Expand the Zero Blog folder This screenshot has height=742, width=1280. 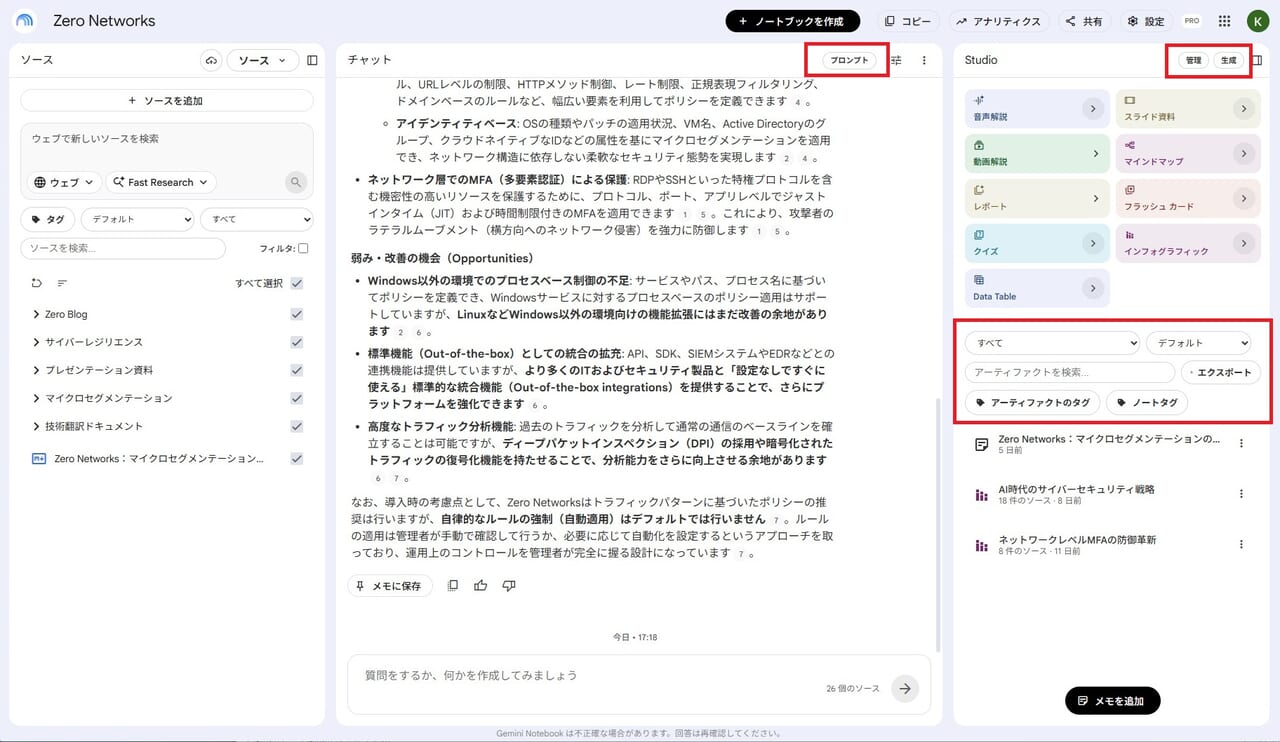[36, 314]
